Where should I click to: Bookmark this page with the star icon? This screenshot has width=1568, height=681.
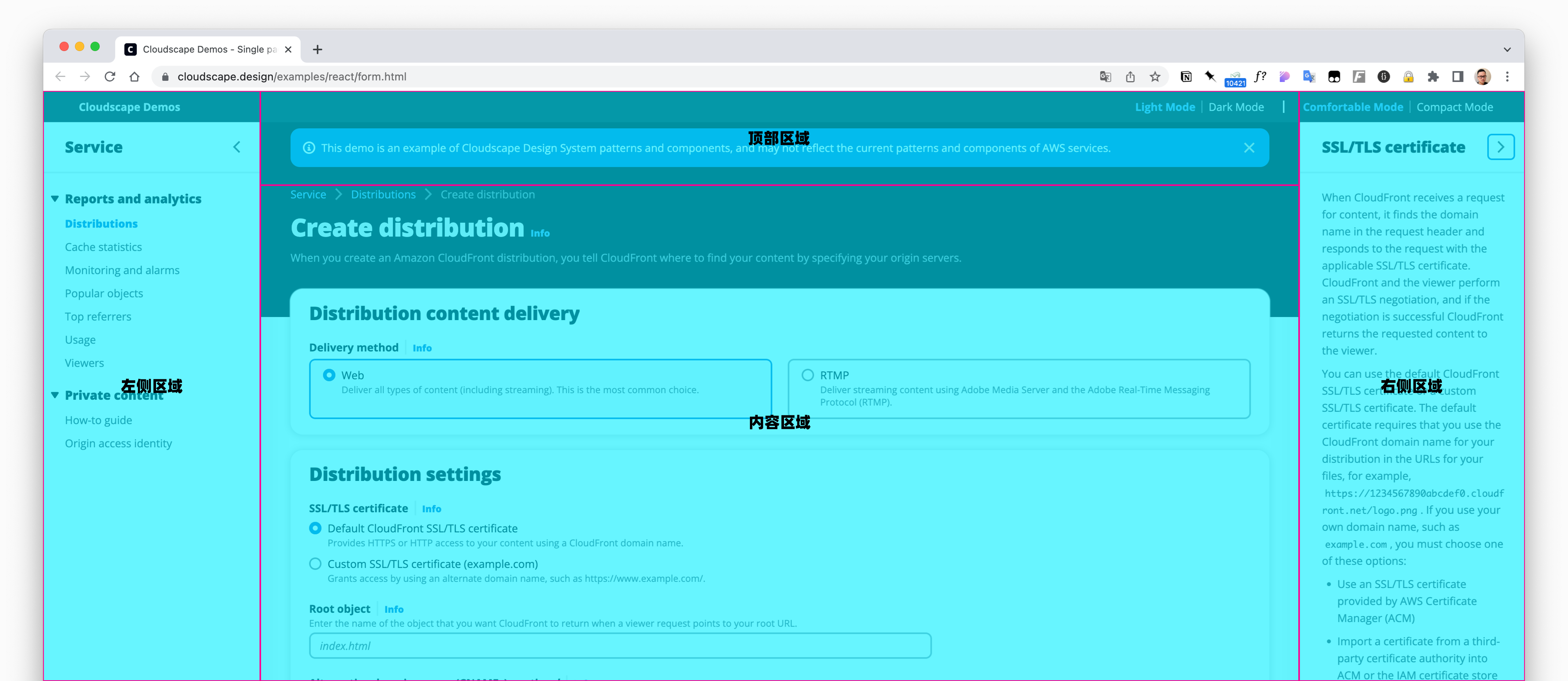tap(1155, 76)
